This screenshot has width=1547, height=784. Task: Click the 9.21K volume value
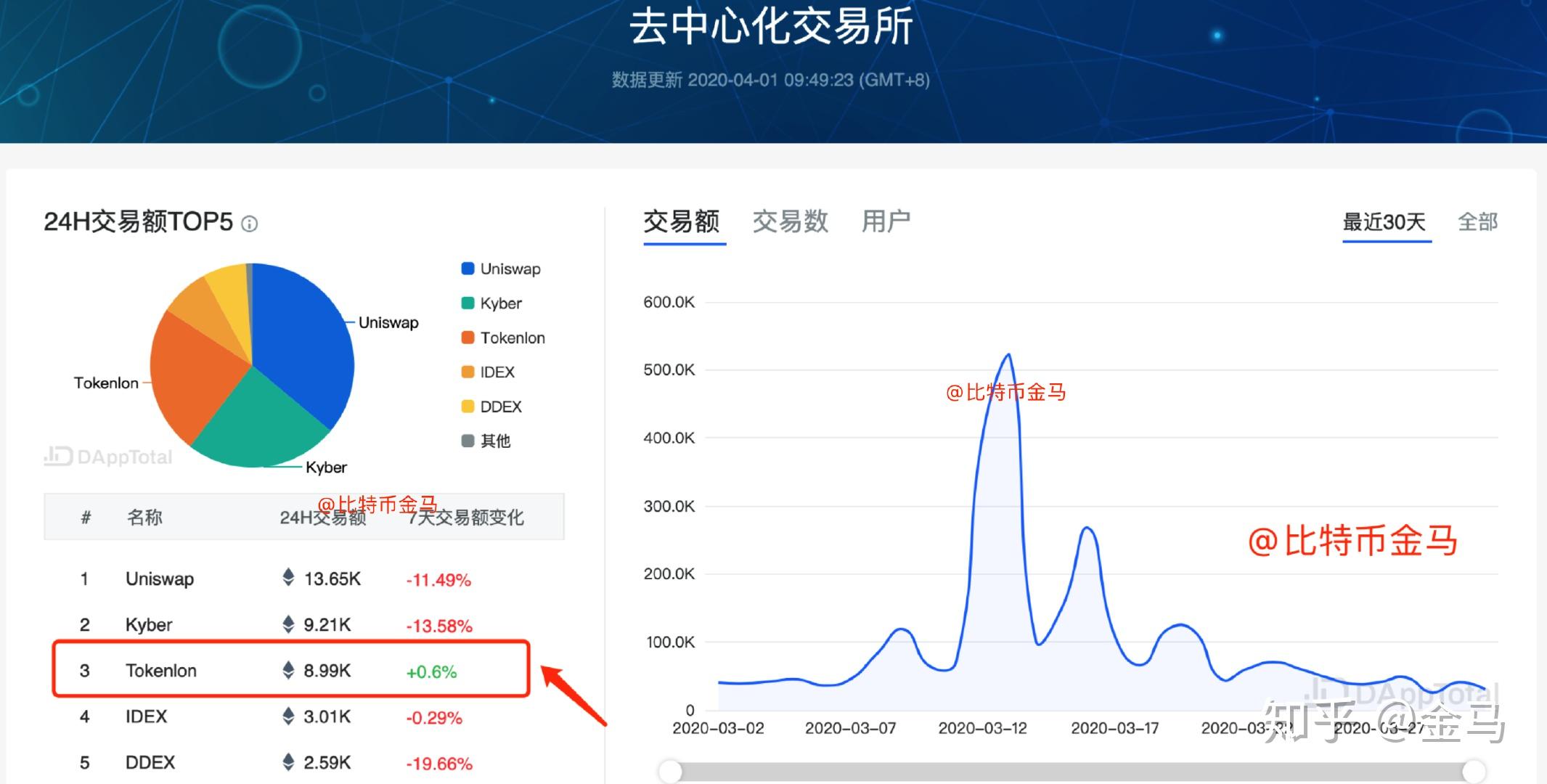click(327, 625)
